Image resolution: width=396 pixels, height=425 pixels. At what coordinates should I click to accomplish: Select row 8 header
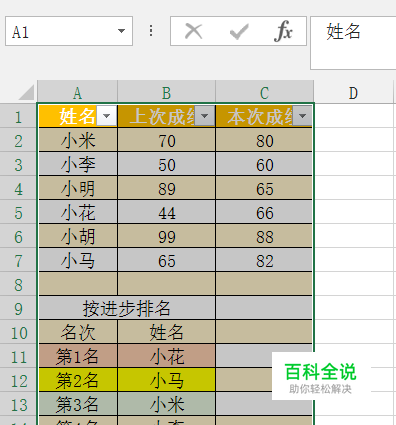click(18, 285)
